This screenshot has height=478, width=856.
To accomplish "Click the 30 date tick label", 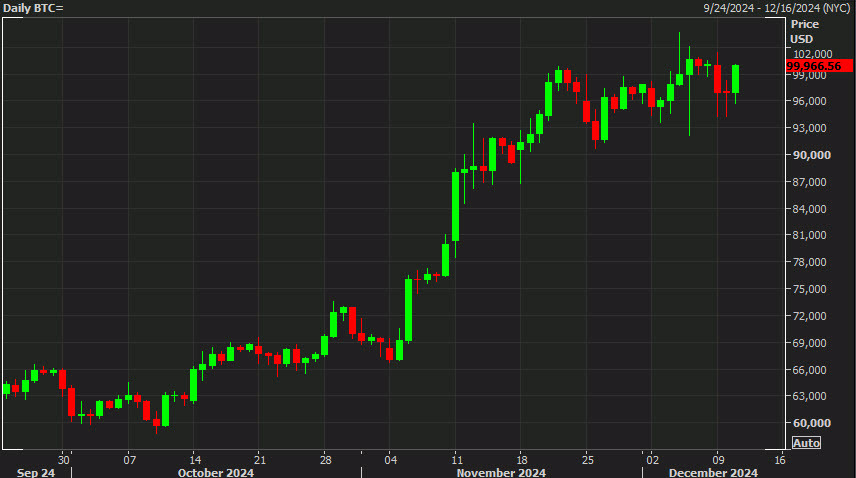I will click(64, 460).
